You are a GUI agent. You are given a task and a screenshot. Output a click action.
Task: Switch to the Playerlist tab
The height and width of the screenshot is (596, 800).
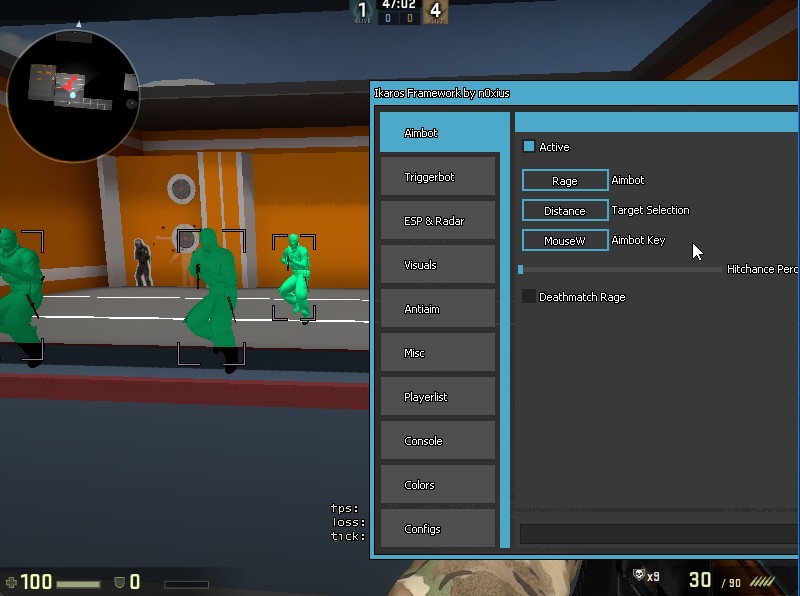(x=438, y=396)
